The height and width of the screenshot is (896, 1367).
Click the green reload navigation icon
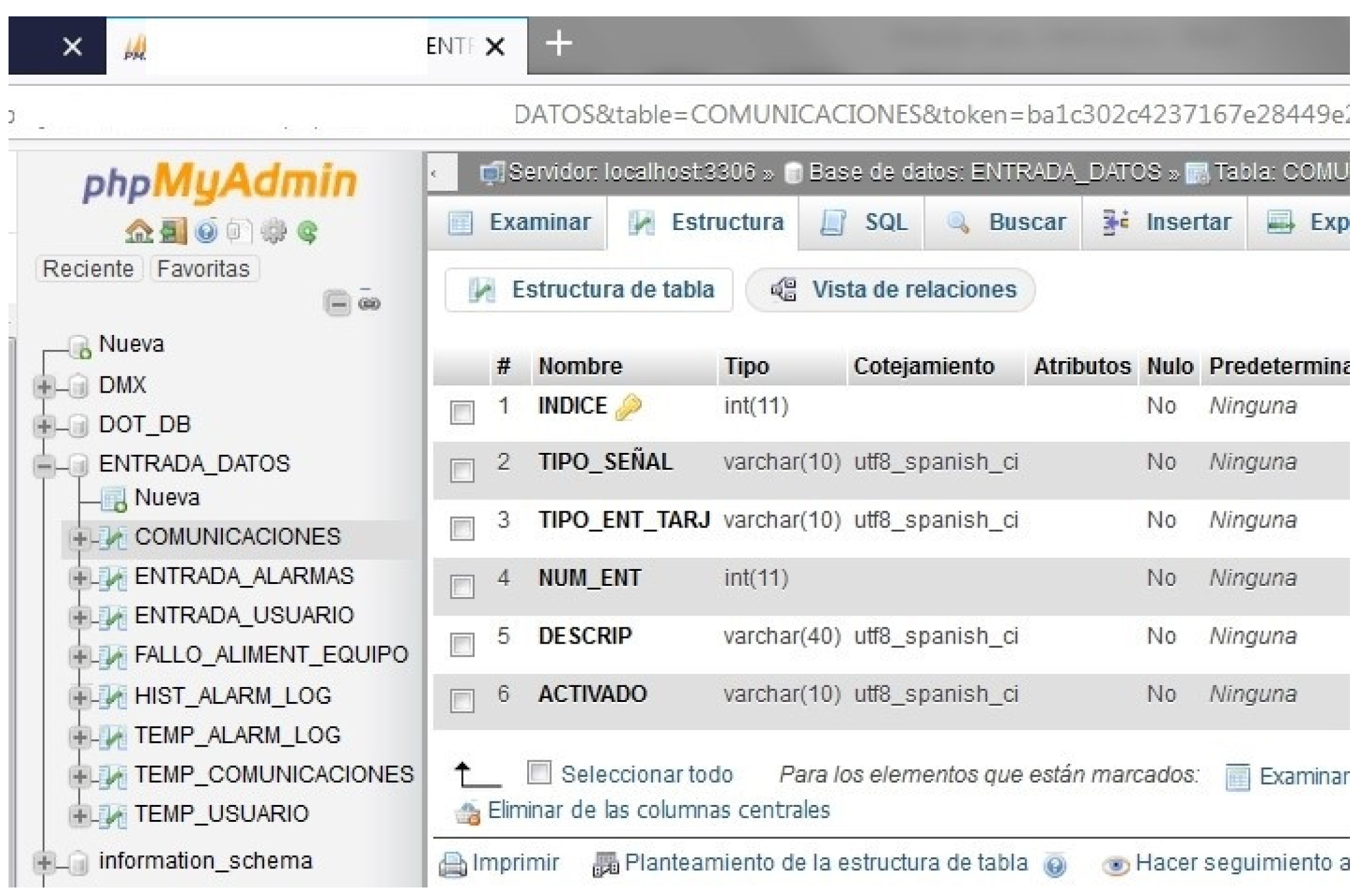coord(307,231)
